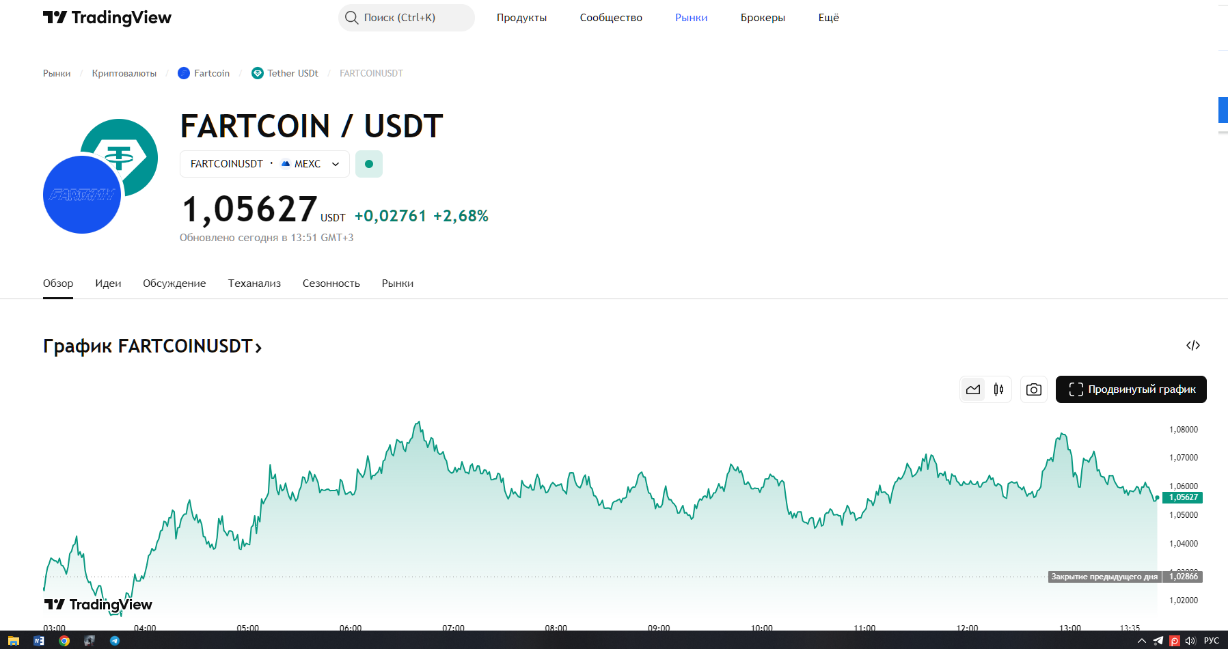
Task: Click the Telegram icon beside the tray arrow
Action: pos(1158,640)
